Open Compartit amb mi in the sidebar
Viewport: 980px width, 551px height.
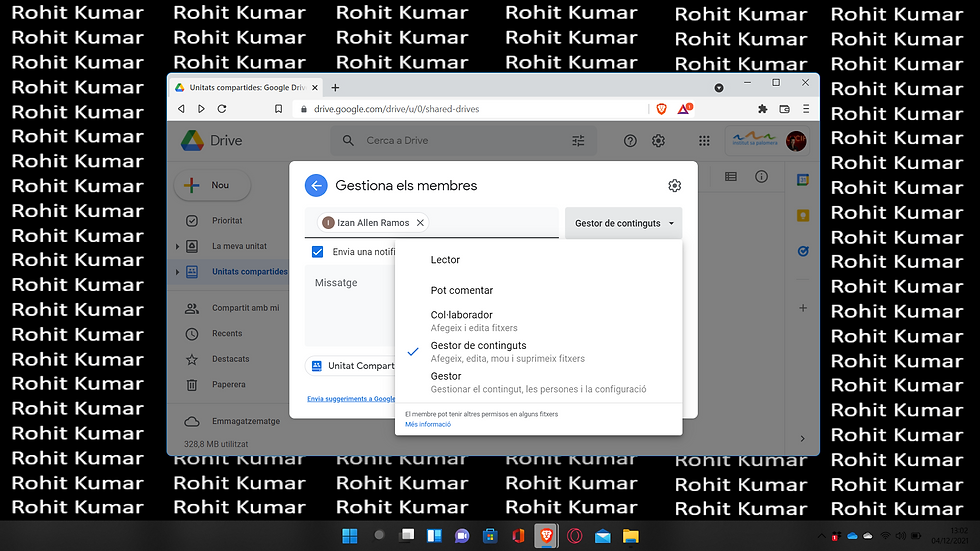tap(245, 308)
